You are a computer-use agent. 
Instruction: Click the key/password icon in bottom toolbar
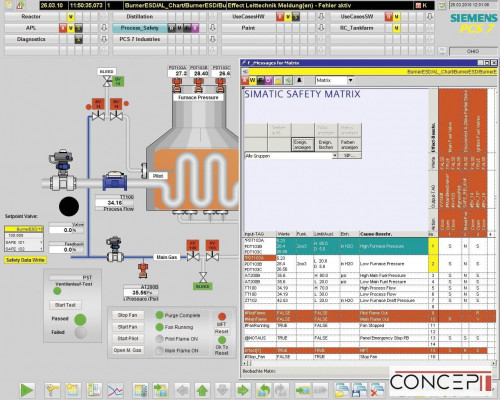pos(52,390)
